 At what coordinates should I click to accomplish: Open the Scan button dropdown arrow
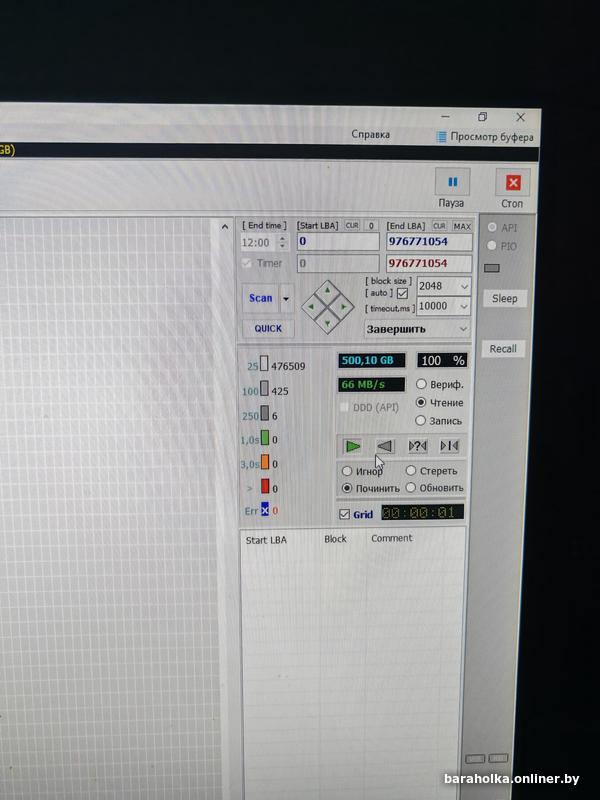(x=287, y=298)
